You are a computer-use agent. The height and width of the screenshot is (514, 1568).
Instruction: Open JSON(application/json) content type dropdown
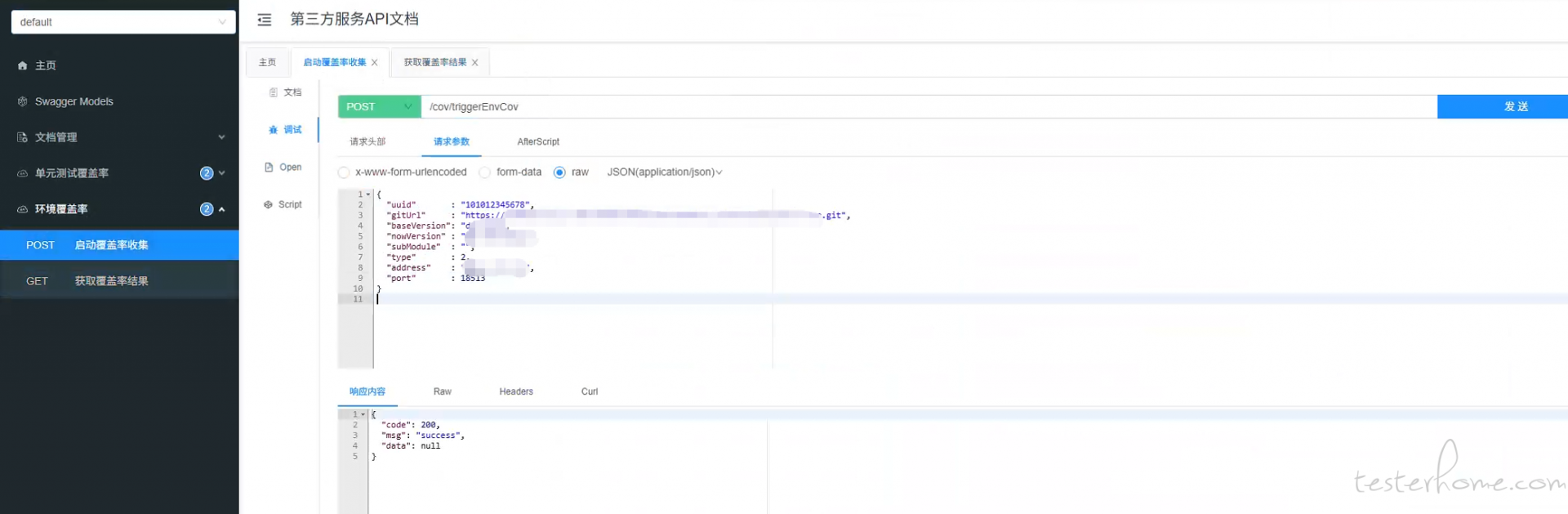pos(664,172)
